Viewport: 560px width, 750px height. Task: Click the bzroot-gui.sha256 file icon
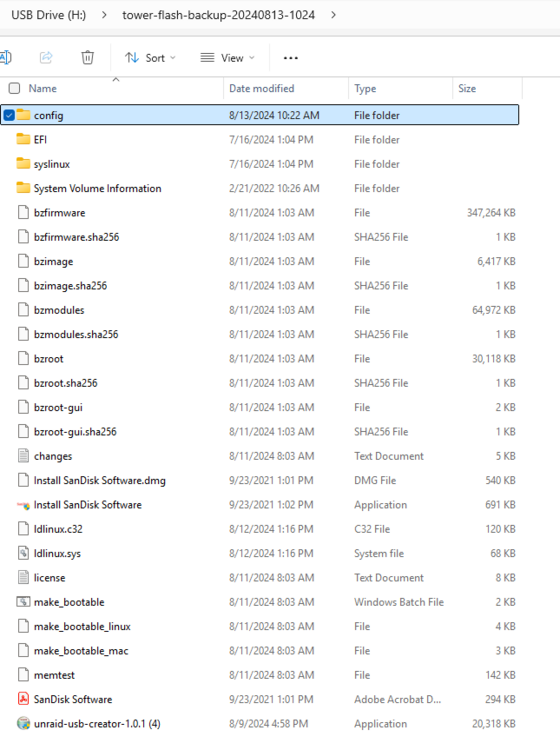[x=23, y=431]
